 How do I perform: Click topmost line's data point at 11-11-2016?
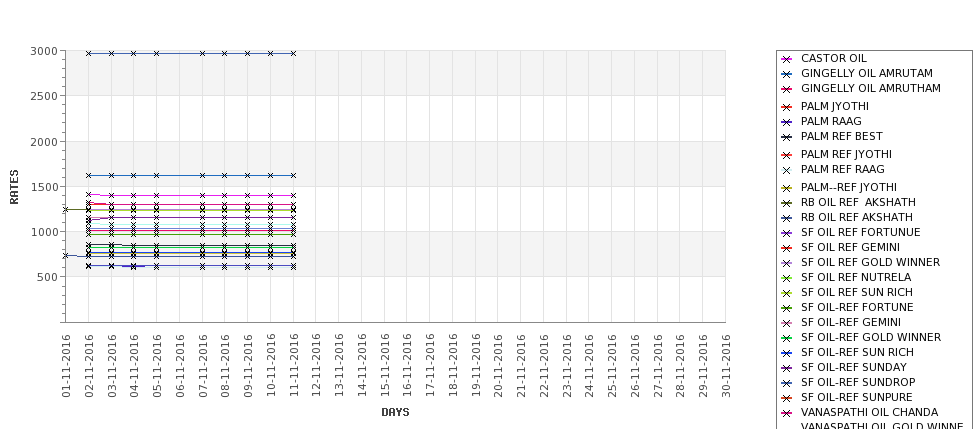[293, 53]
